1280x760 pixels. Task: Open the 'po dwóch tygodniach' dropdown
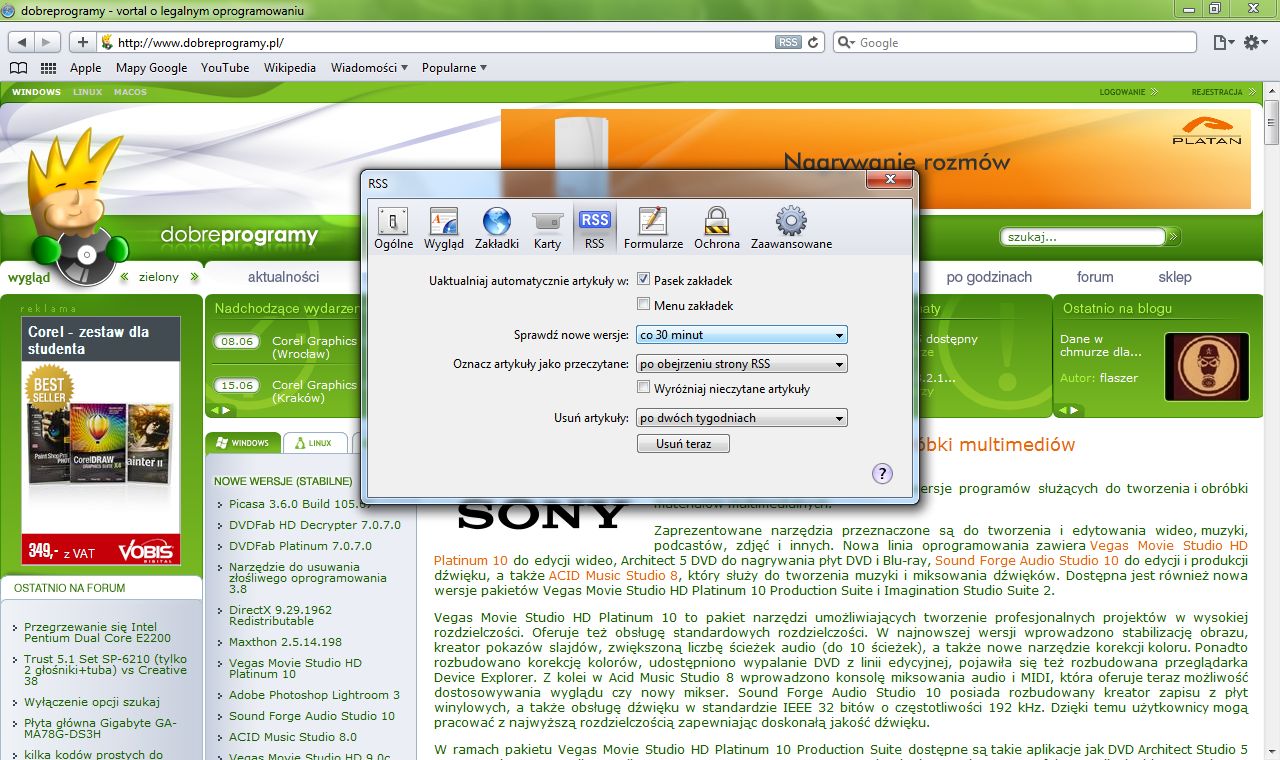pyautogui.click(x=742, y=418)
